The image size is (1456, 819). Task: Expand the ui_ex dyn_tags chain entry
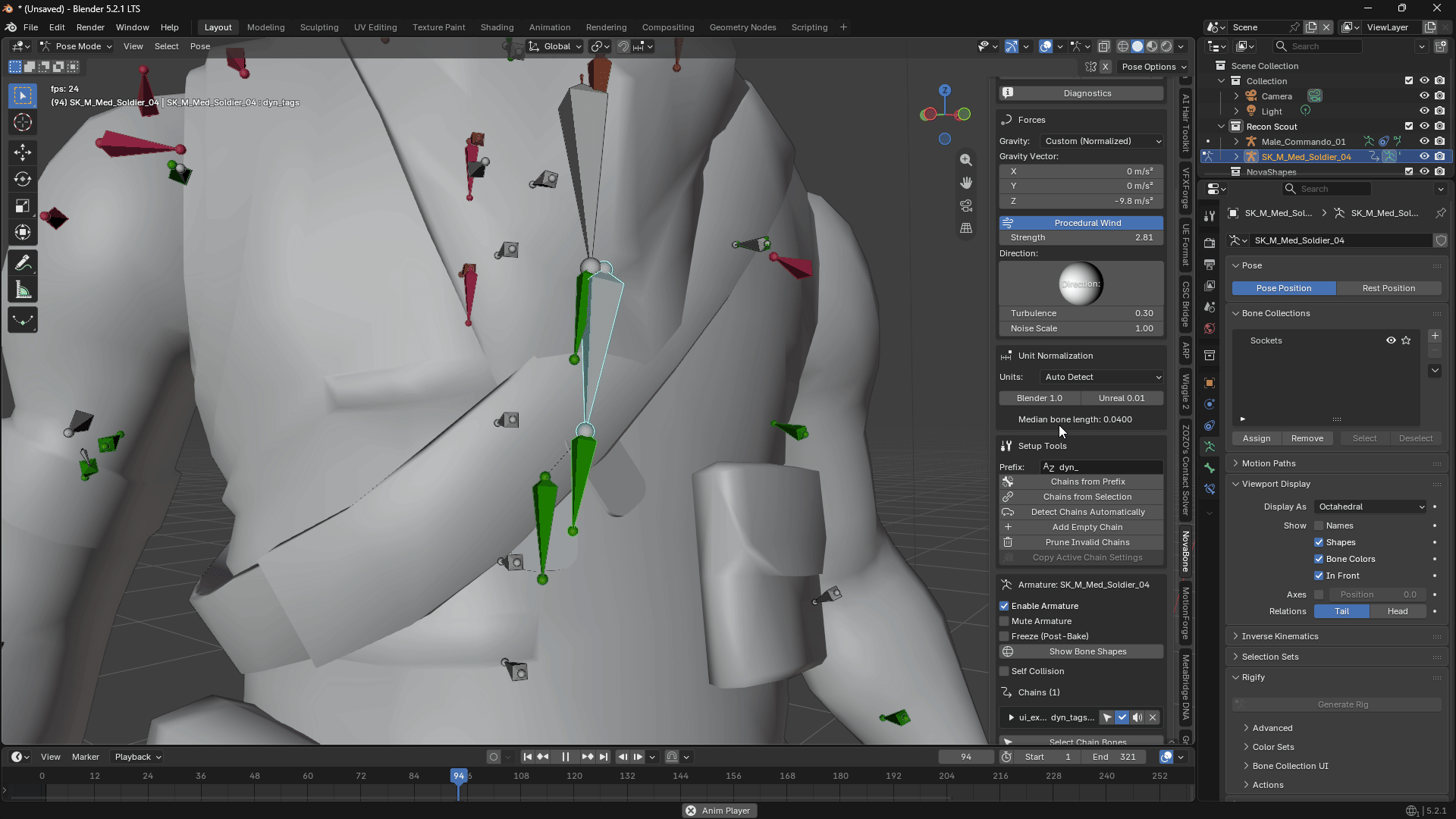[1011, 717]
